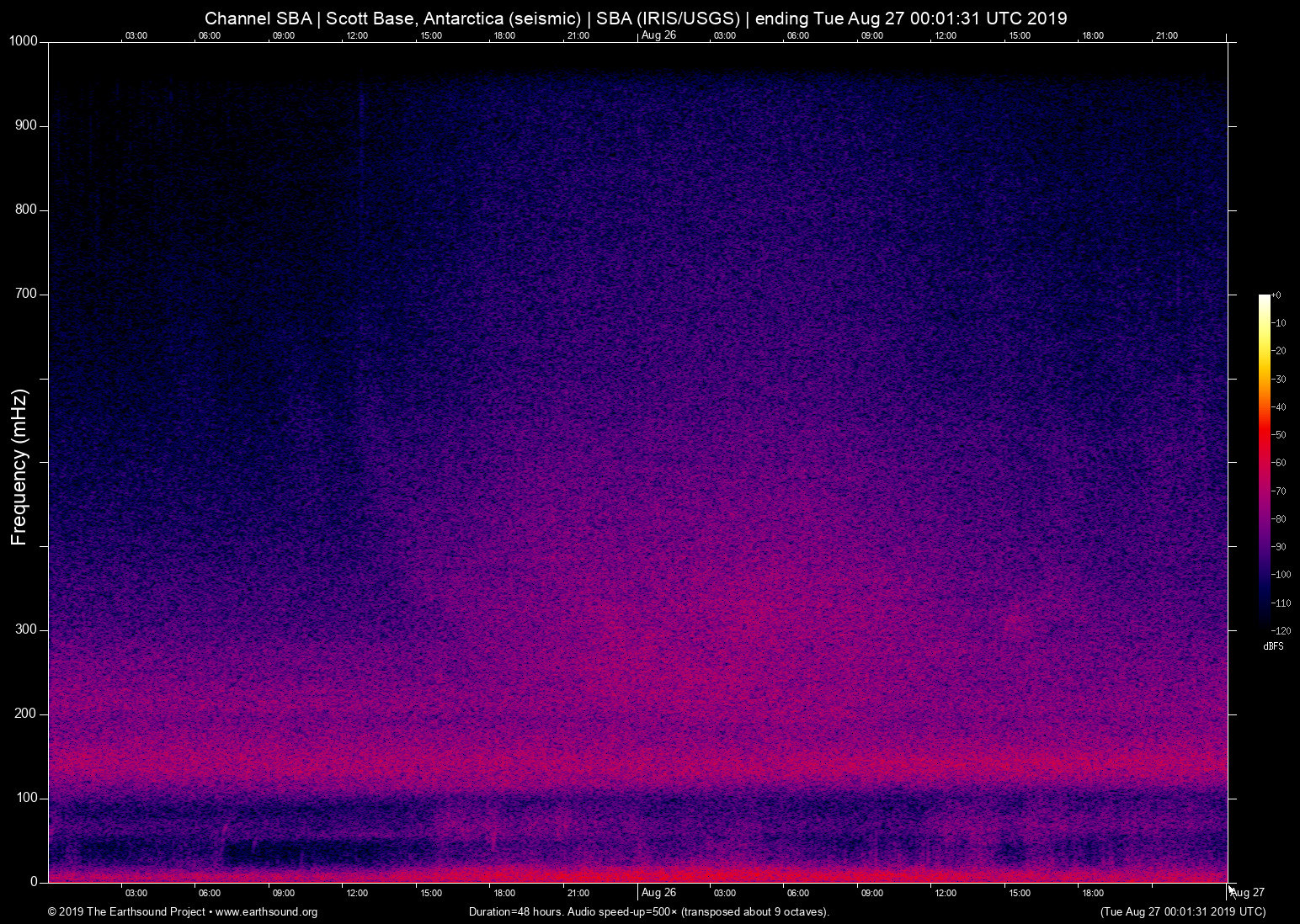Select the 1000 mHz frequency axis label
The image size is (1300, 924).
point(24,41)
